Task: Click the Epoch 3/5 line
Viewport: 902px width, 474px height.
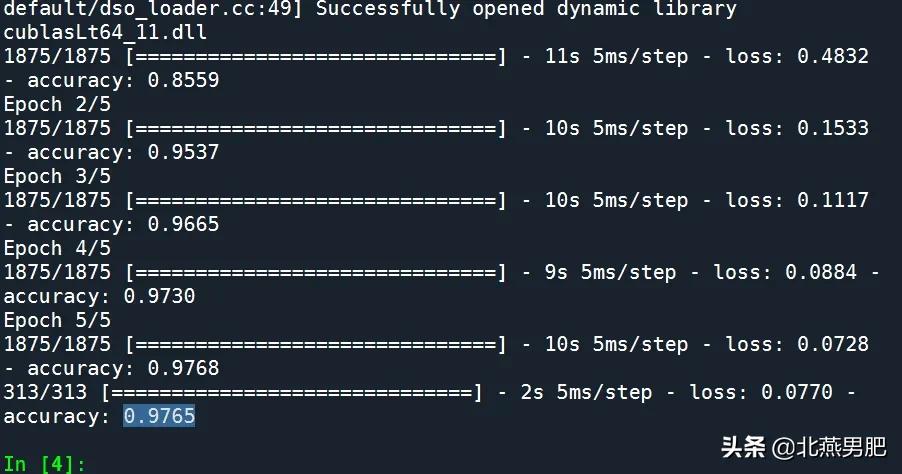Action: click(57, 176)
